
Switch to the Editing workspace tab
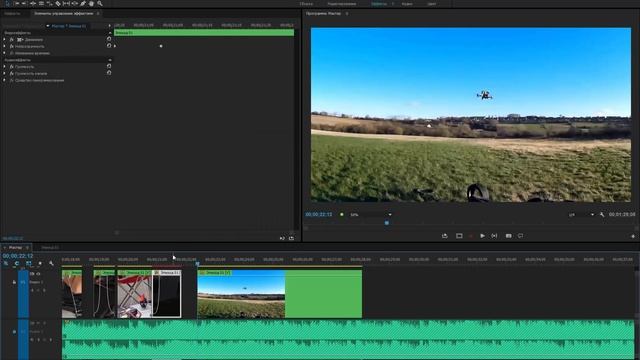(x=342, y=4)
